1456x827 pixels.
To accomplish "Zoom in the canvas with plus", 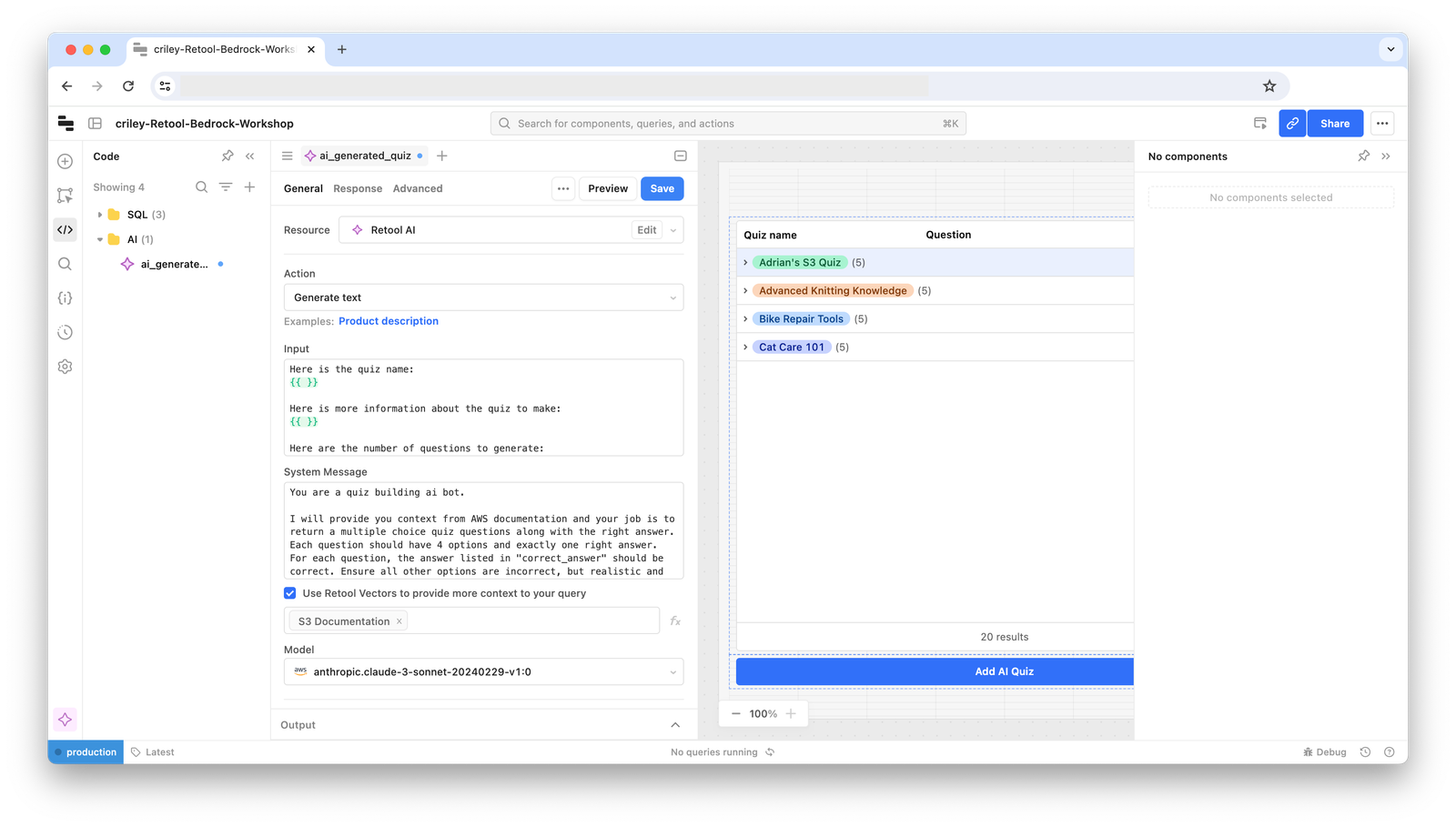I will click(x=791, y=714).
